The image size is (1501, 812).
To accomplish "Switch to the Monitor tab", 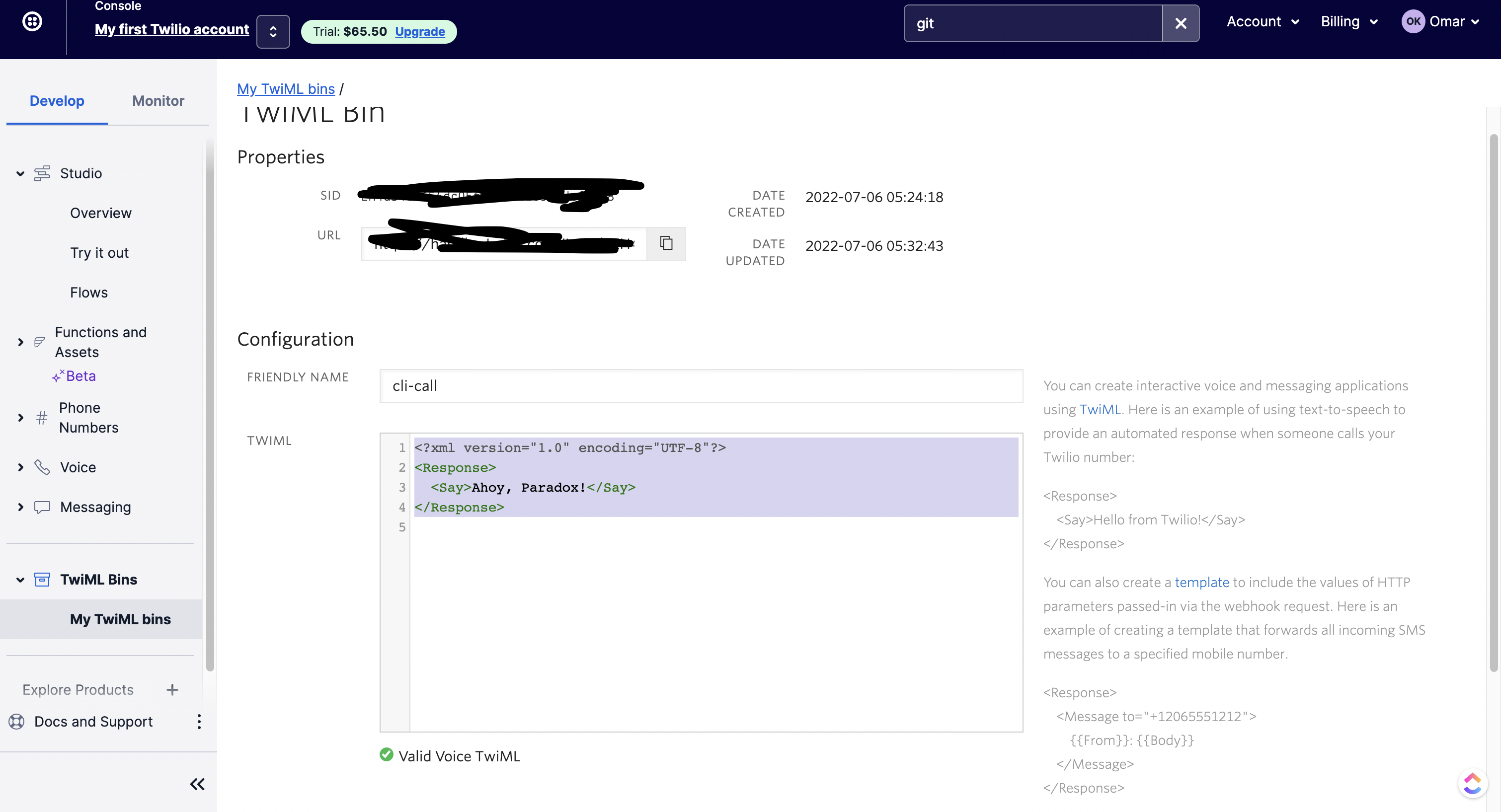I will coord(158,101).
